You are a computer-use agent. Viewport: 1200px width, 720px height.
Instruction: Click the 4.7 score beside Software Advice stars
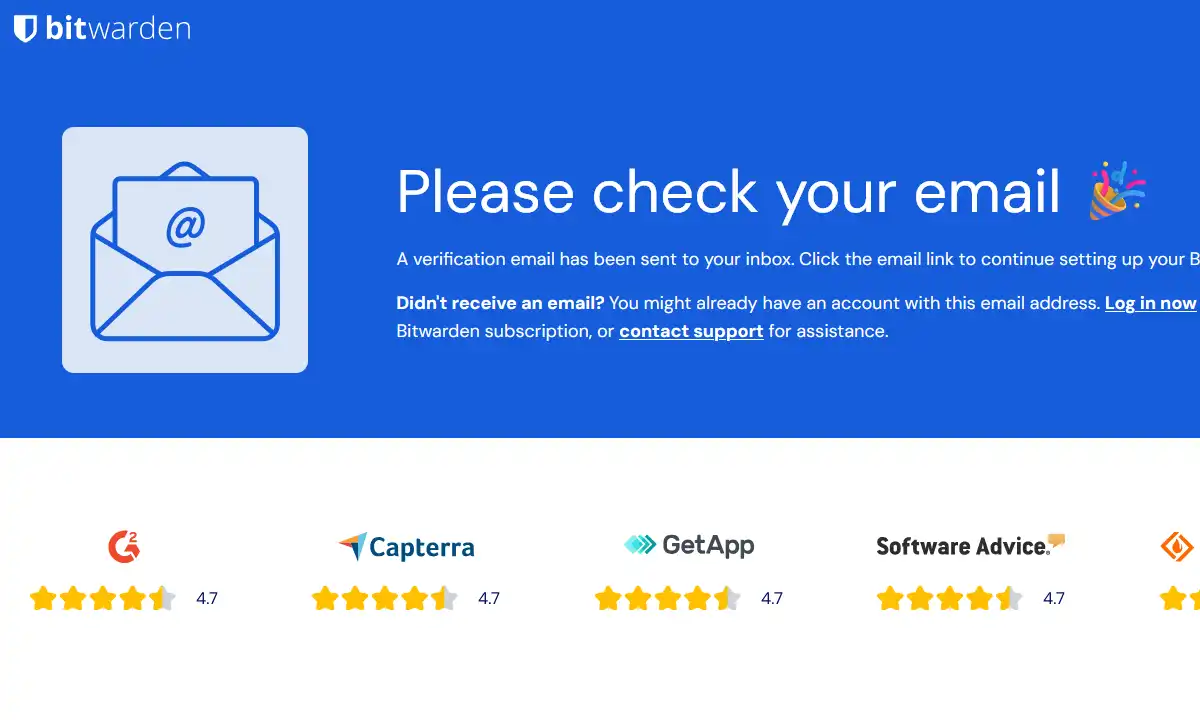[1054, 599]
